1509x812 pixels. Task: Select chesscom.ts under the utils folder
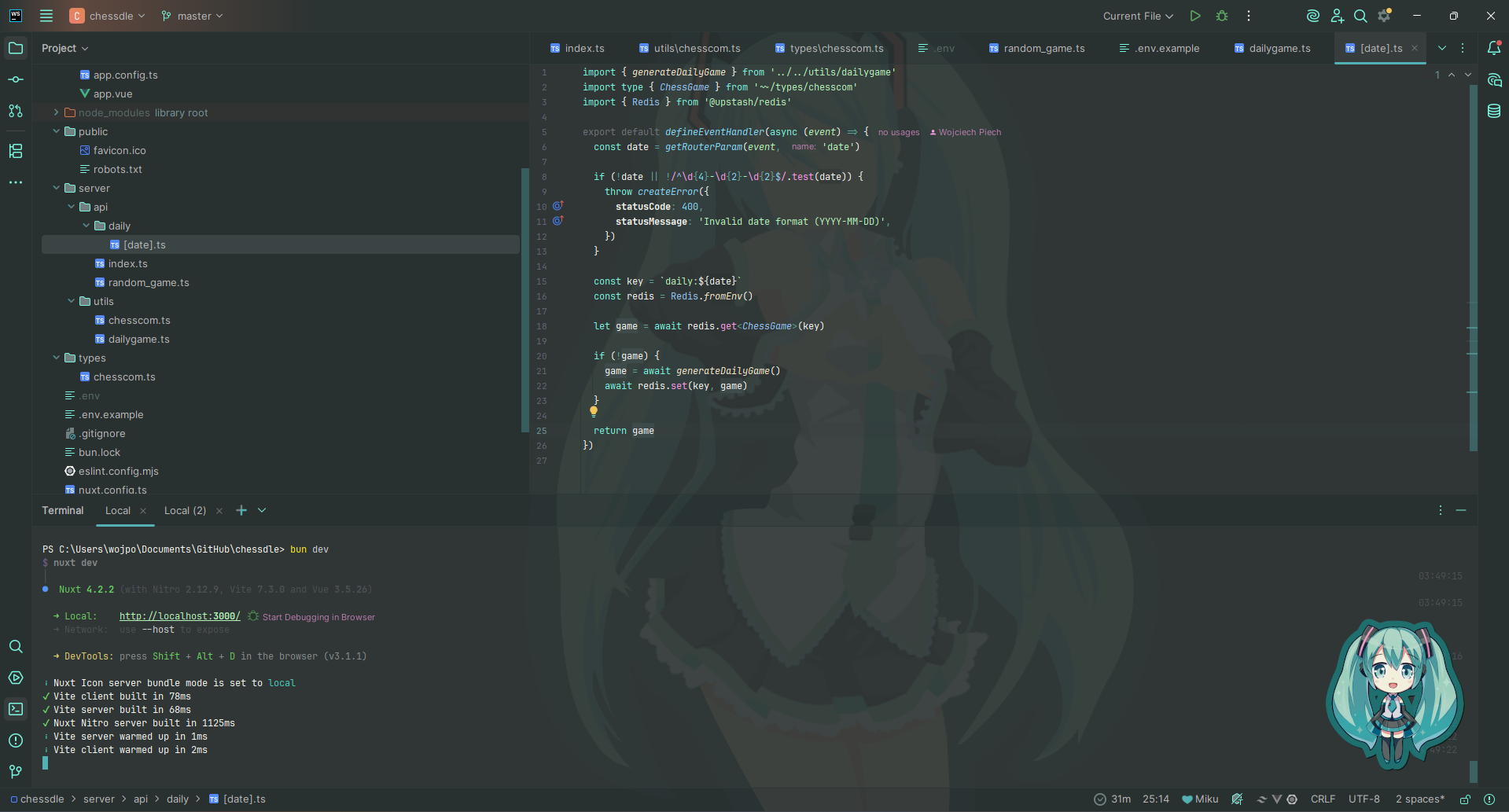139,320
